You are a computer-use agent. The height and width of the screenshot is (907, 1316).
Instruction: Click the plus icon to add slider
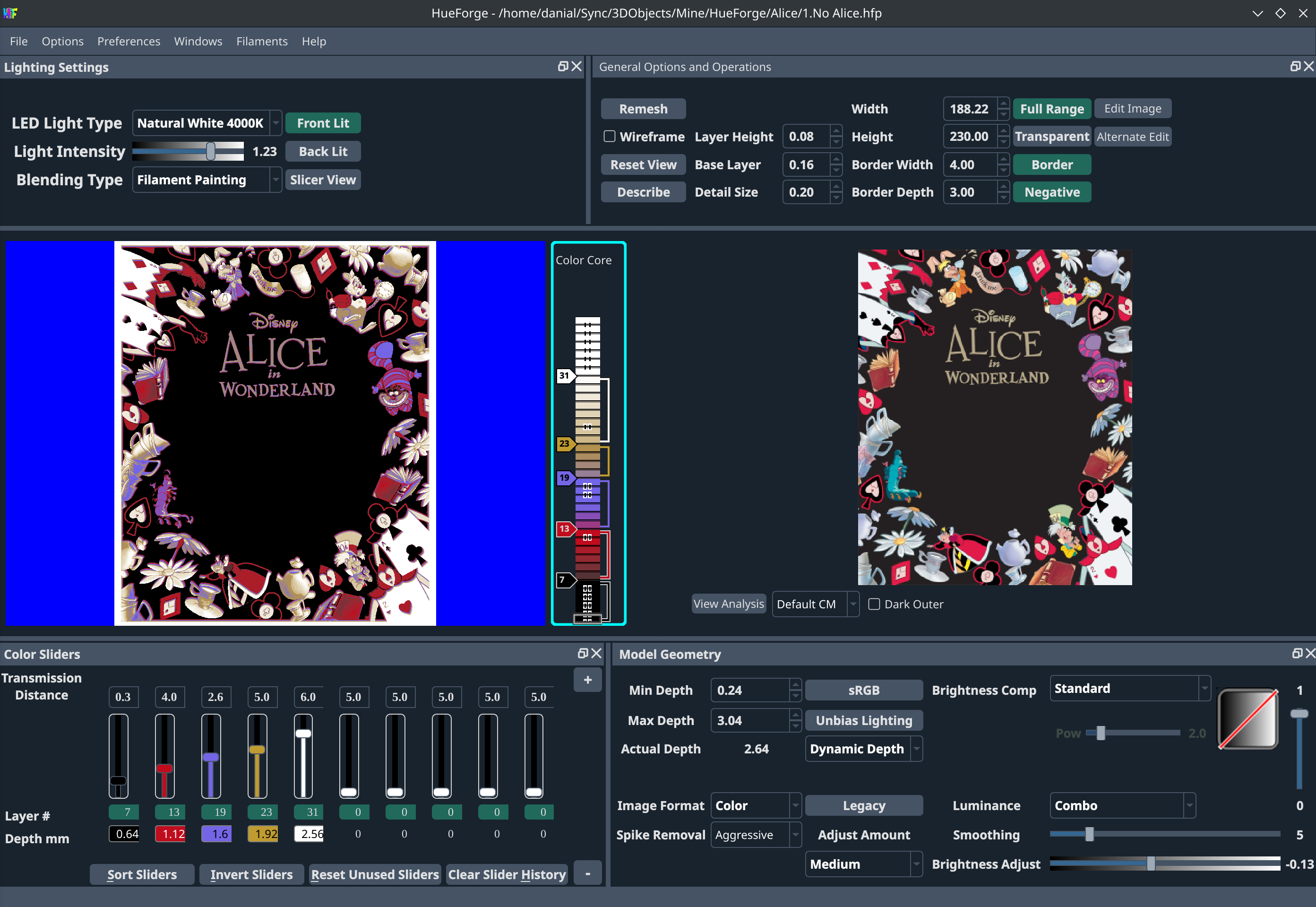tap(587, 680)
